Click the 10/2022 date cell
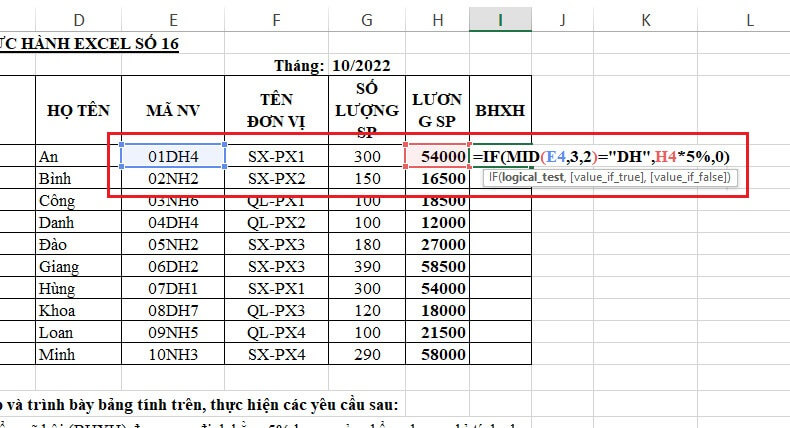The width and height of the screenshot is (790, 428). pyautogui.click(x=361, y=66)
